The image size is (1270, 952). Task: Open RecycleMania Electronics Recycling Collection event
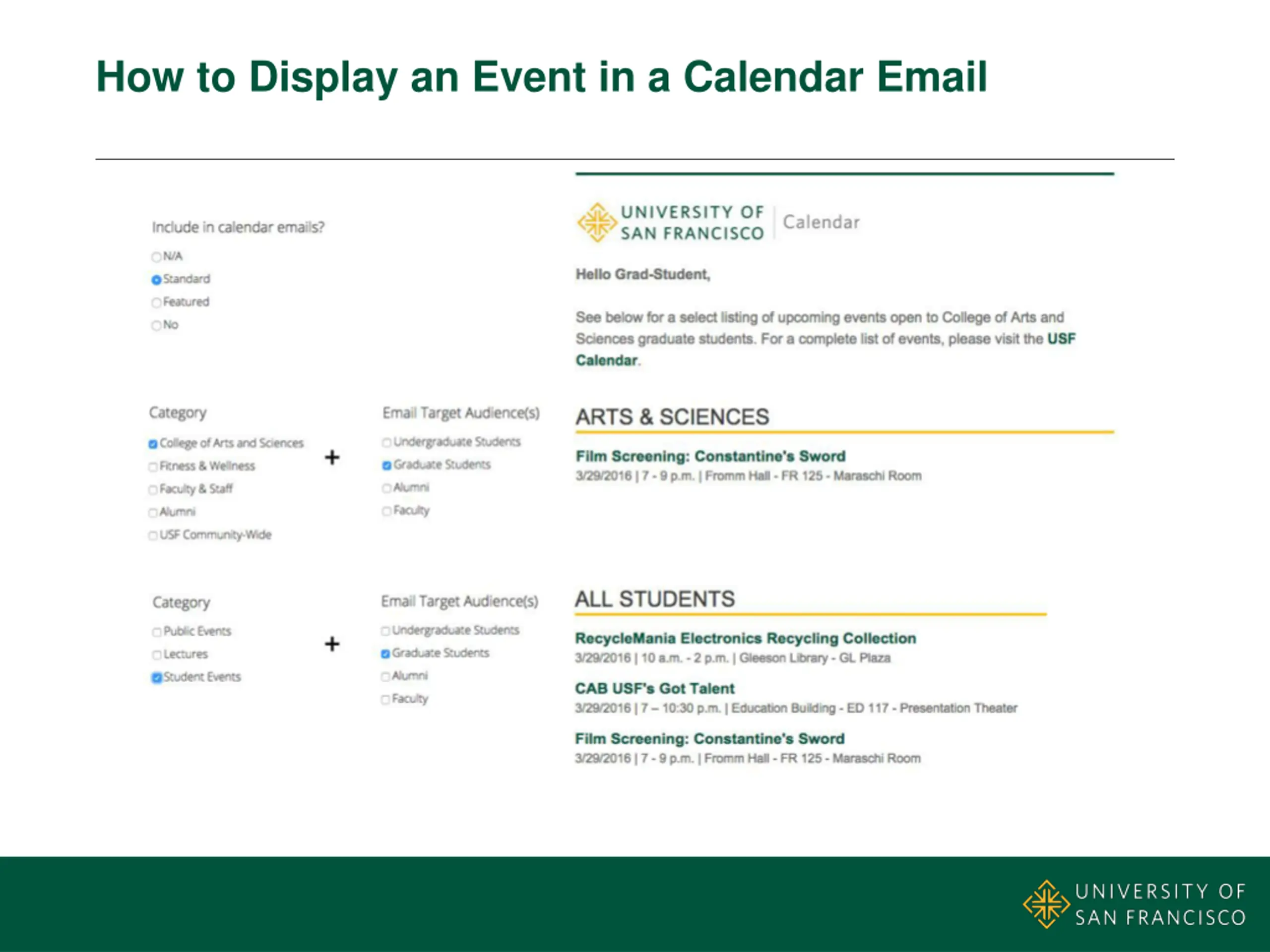[745, 638]
